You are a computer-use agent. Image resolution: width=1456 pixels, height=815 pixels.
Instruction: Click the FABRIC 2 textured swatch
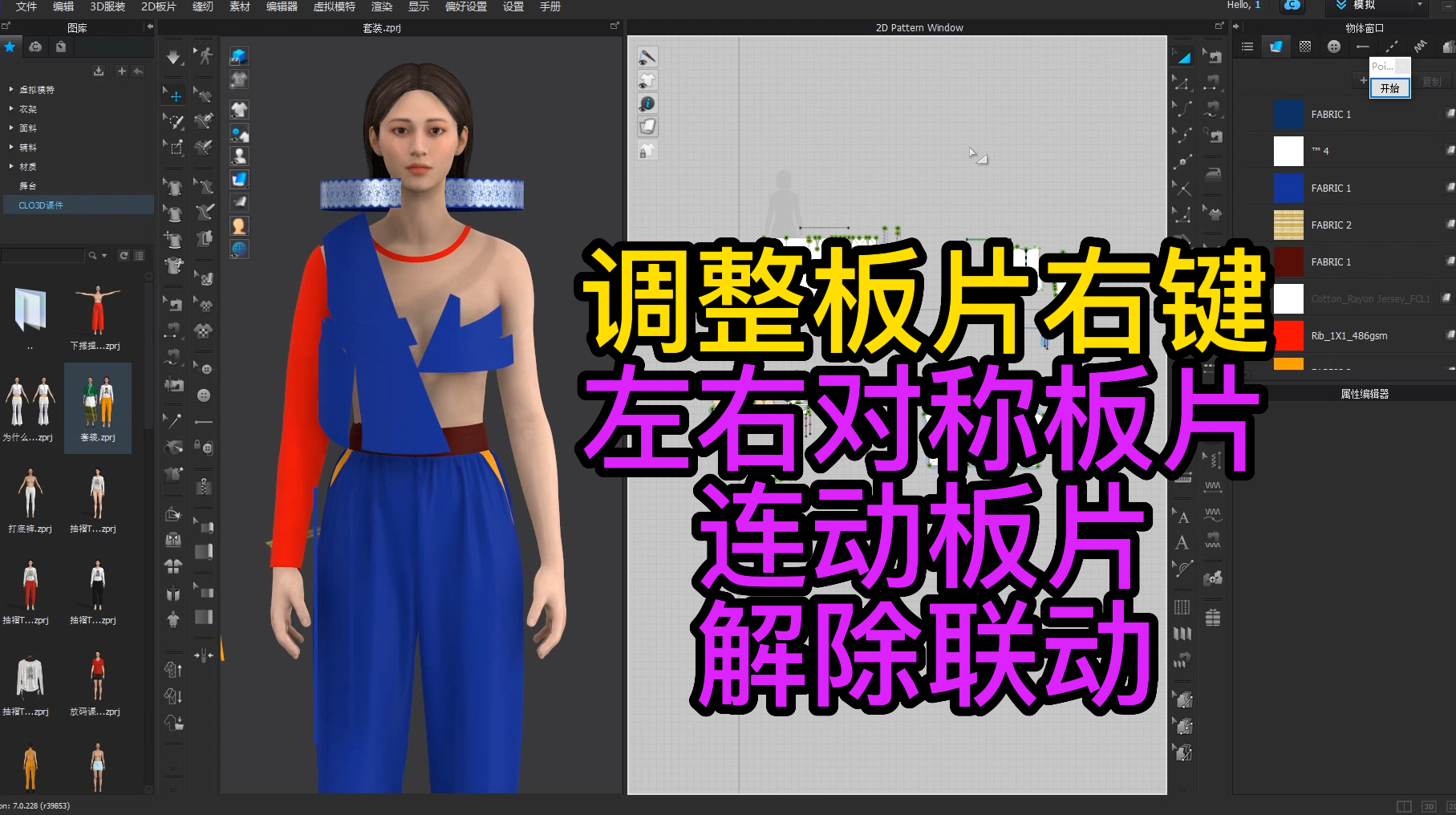[x=1288, y=225]
